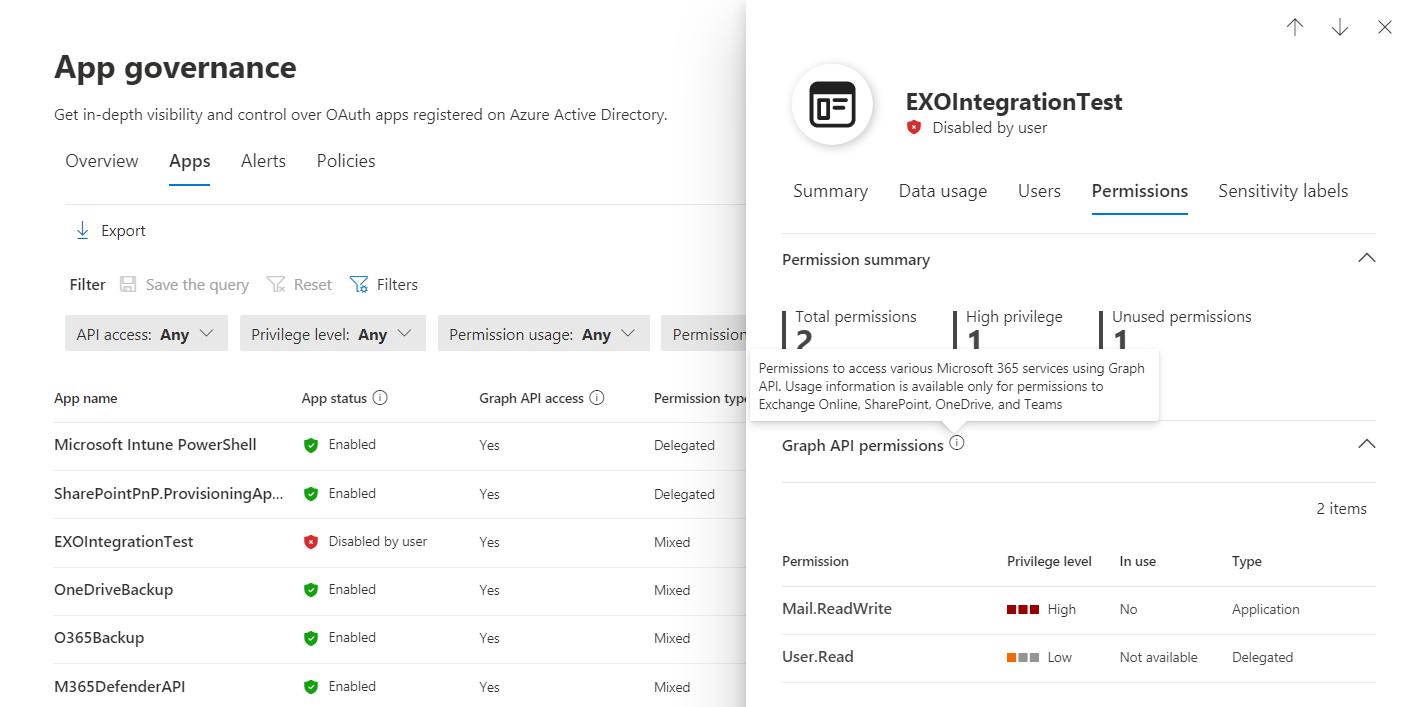Click Save the query text
Viewport: 1407px width, 707px height.
pos(197,285)
